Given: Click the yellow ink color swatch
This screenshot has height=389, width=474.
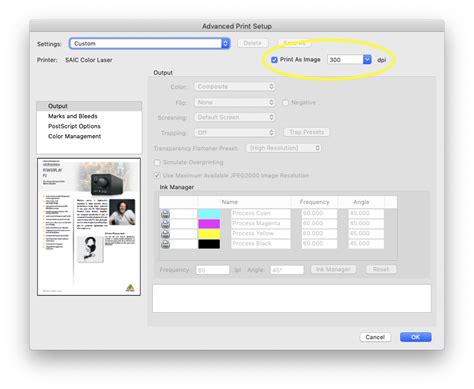Looking at the screenshot, I should click(209, 234).
